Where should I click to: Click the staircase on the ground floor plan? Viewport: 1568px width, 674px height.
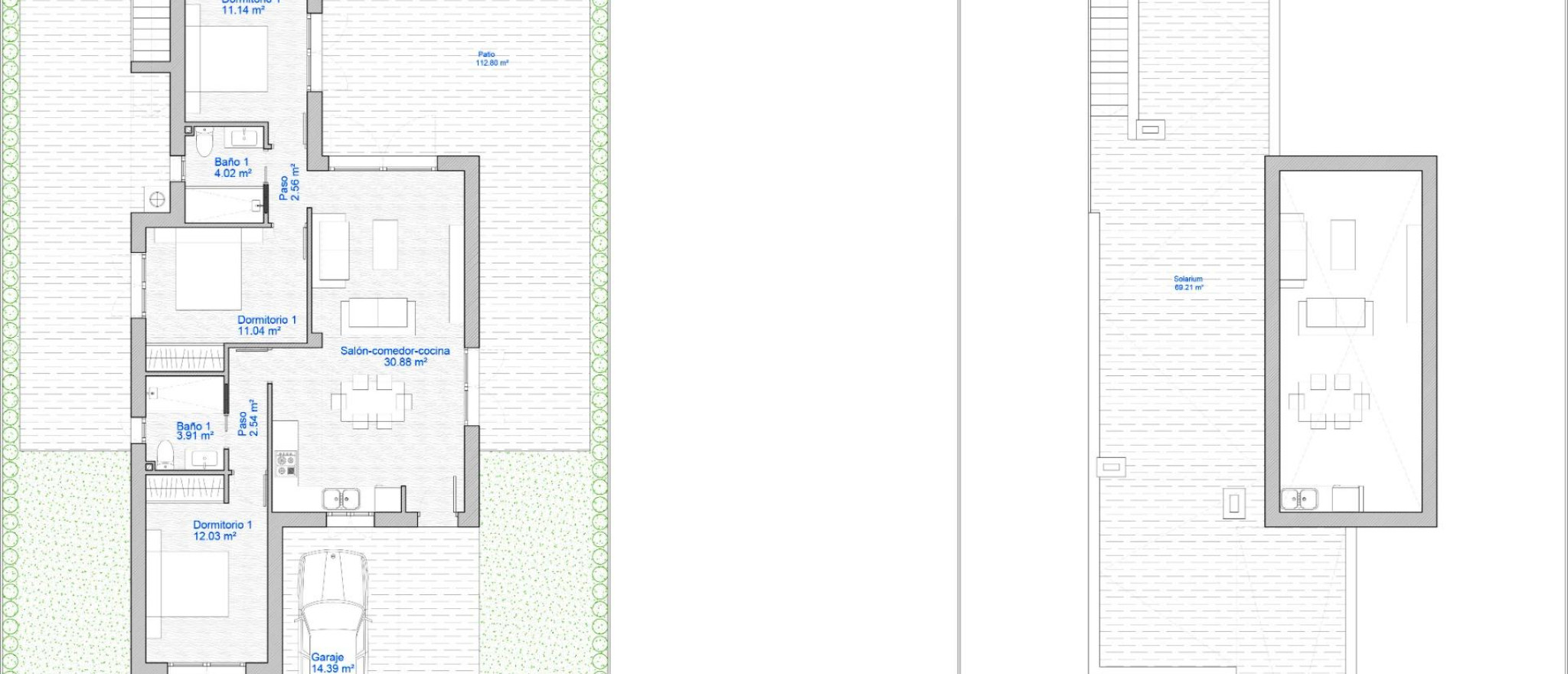151,31
